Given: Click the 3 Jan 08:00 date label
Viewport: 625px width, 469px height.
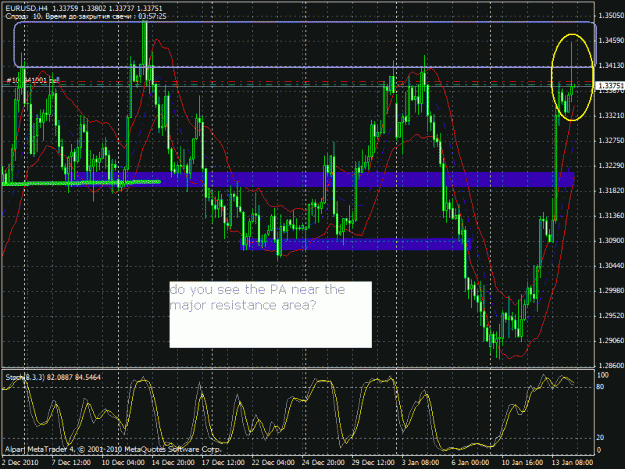Looking at the screenshot, I should pos(421,463).
